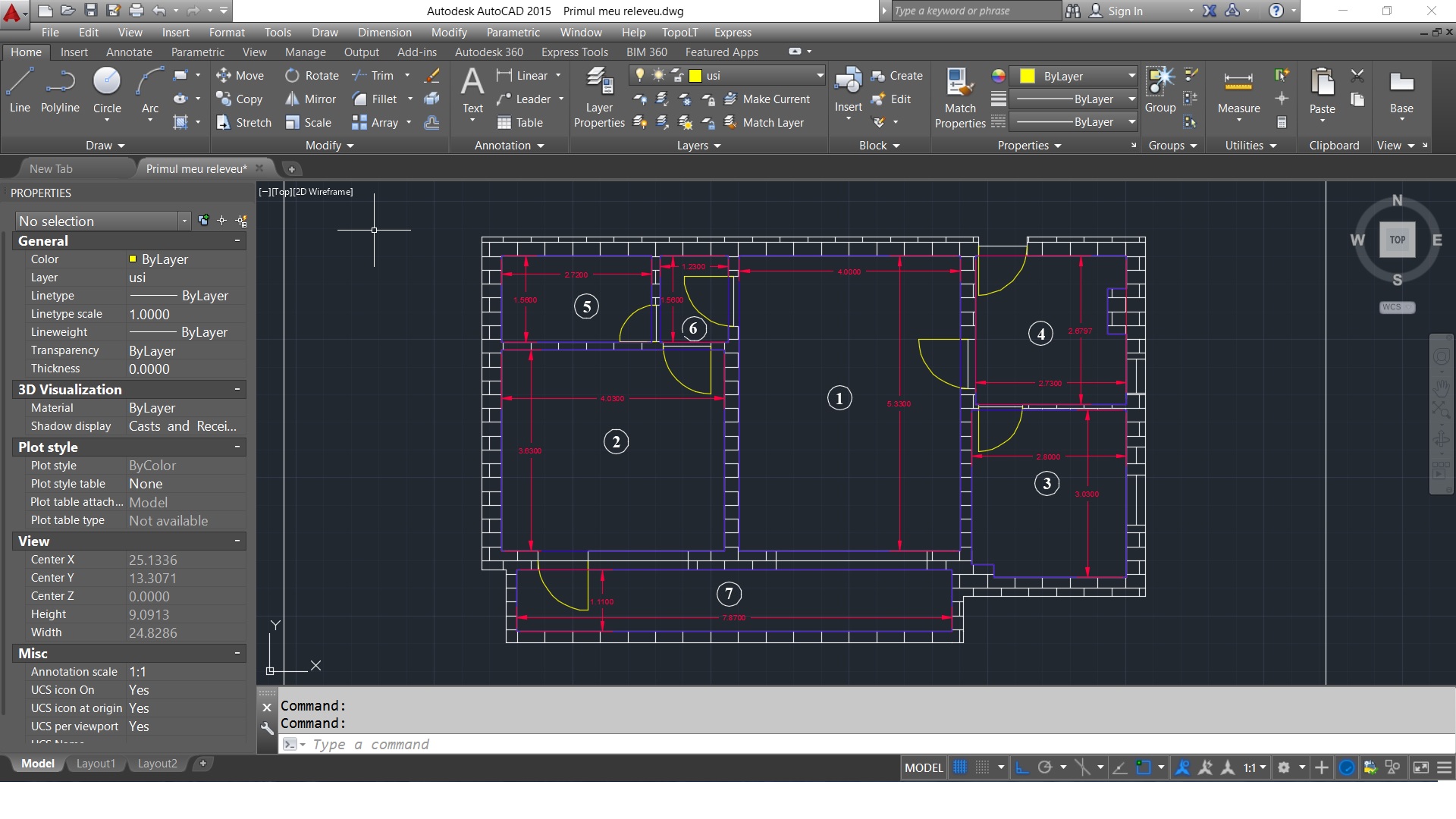Open the Dimension menu
The image size is (1456, 819).
click(384, 33)
